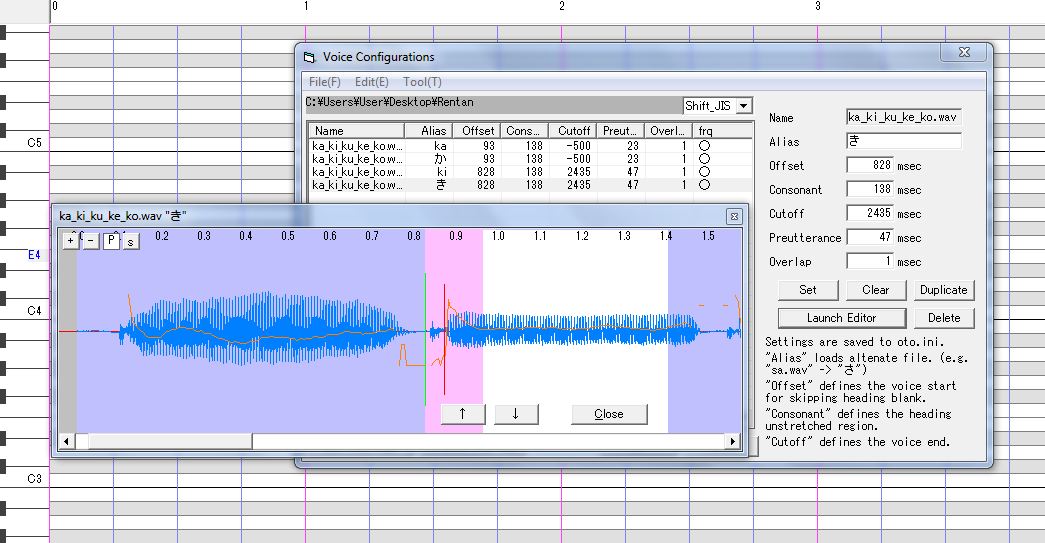Sort by the Offset column header

(x=477, y=131)
